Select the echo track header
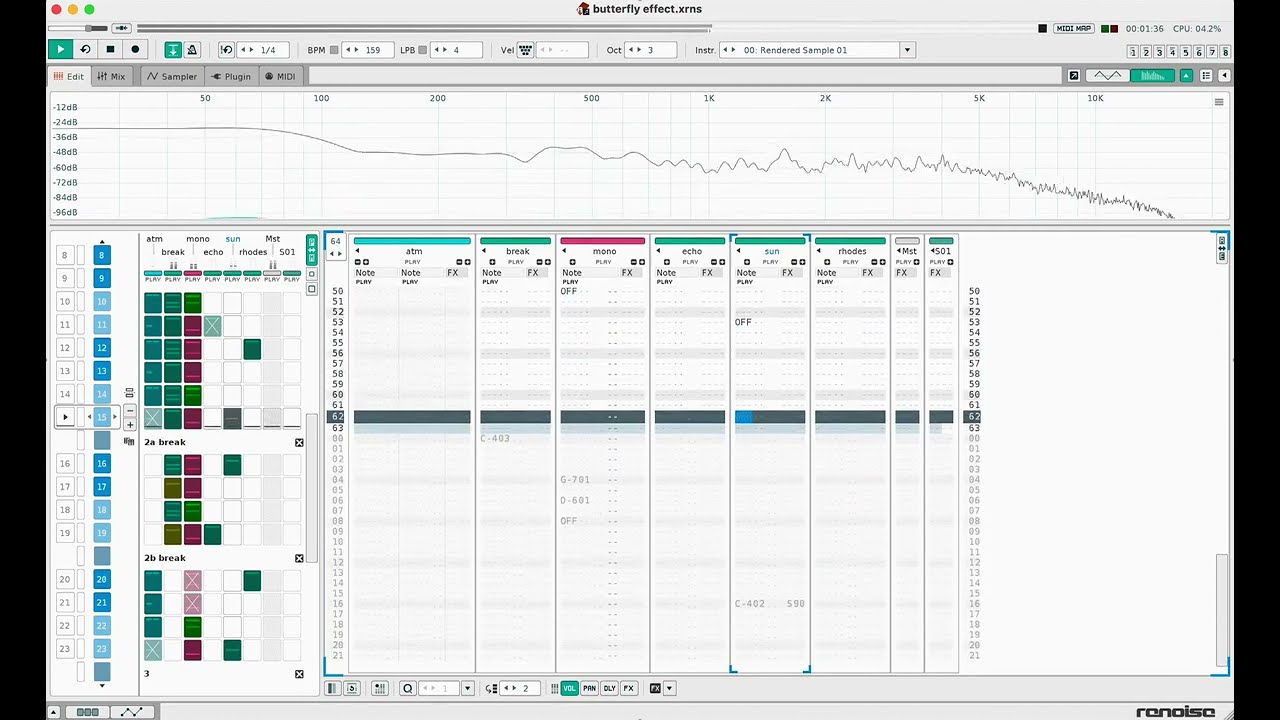This screenshot has height=720, width=1280. (690, 251)
